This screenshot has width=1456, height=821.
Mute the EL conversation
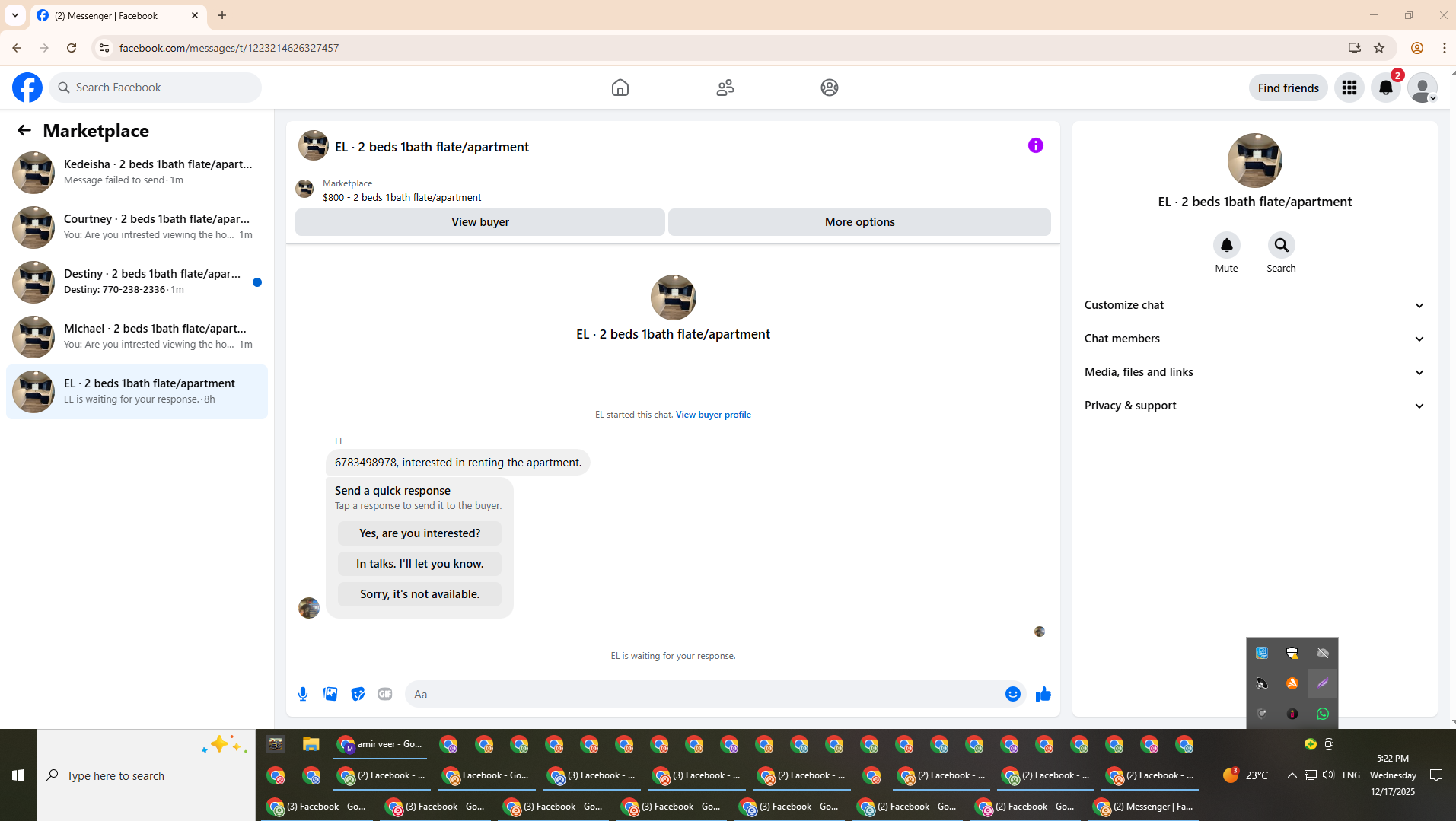coord(1226,245)
